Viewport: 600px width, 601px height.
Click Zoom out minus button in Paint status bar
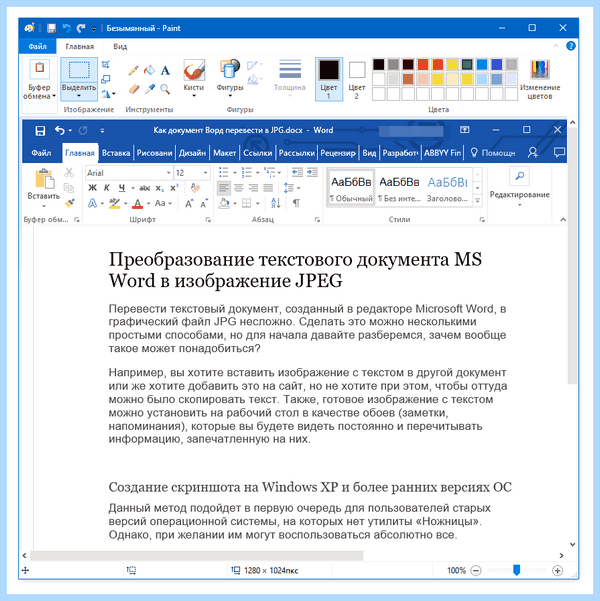[x=476, y=570]
